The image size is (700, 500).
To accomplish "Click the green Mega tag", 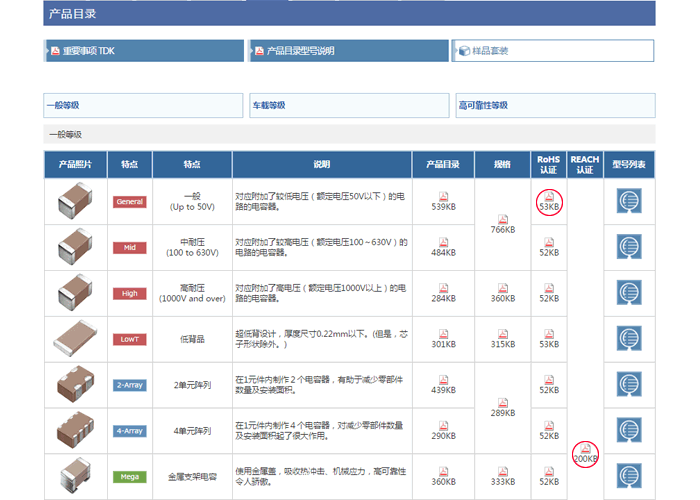I will (x=129, y=477).
